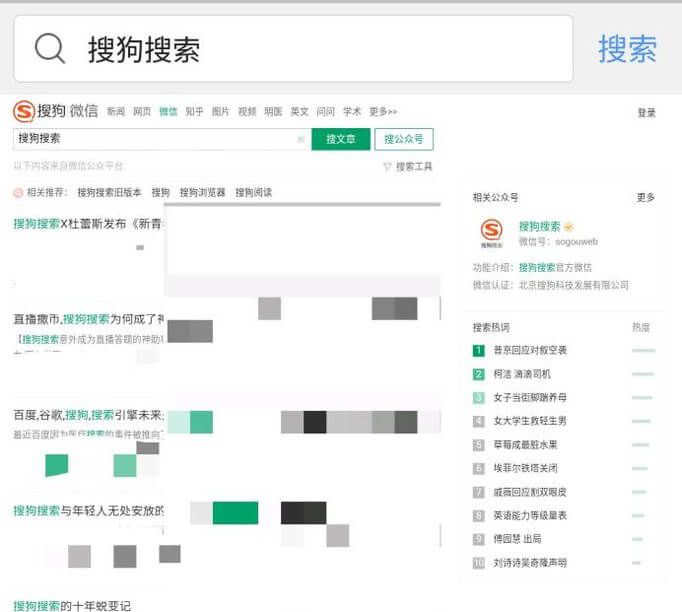Open the 网页 tab
This screenshot has height=612, width=682.
pyautogui.click(x=142, y=112)
